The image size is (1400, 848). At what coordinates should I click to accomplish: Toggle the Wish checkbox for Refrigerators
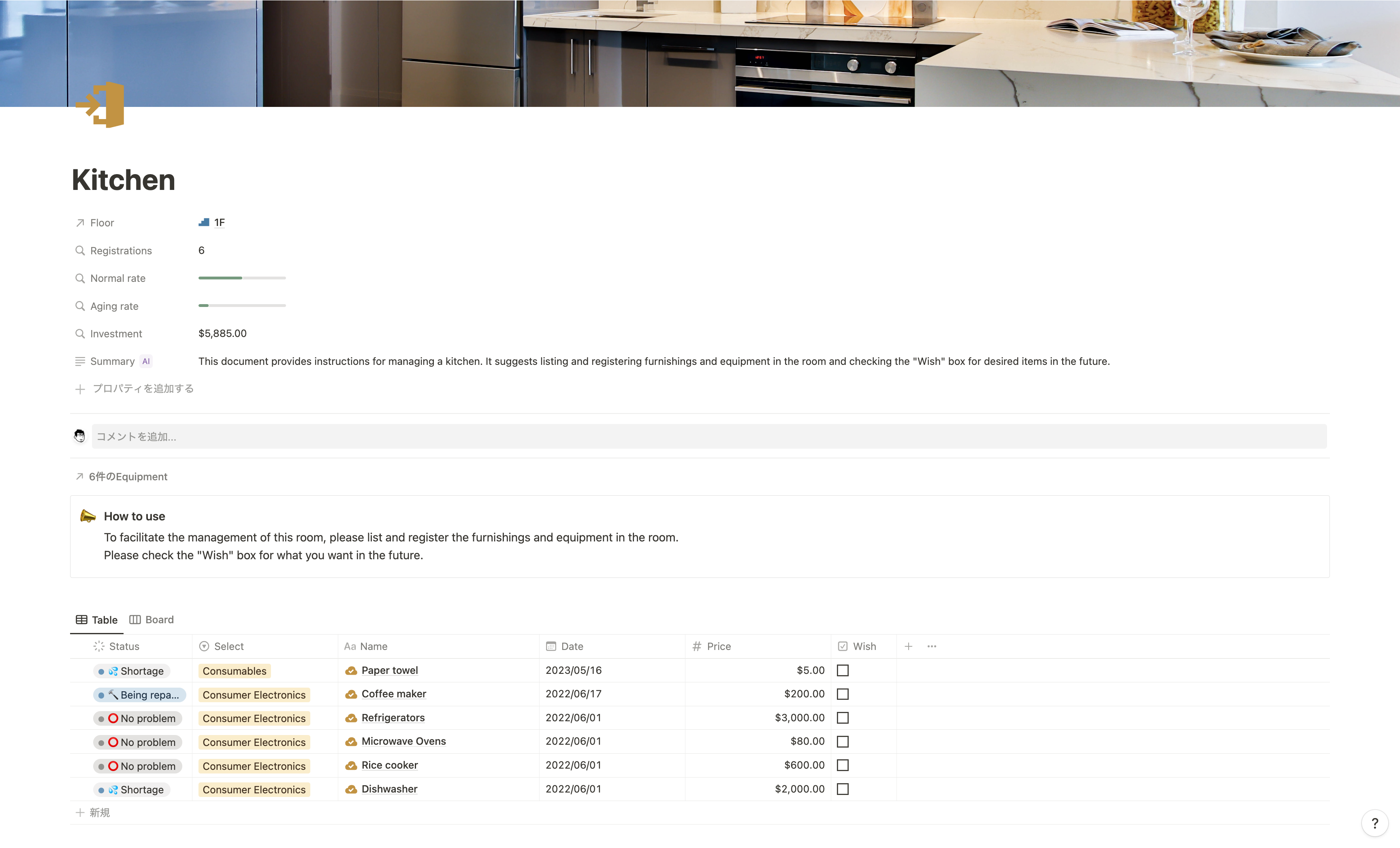tap(843, 718)
